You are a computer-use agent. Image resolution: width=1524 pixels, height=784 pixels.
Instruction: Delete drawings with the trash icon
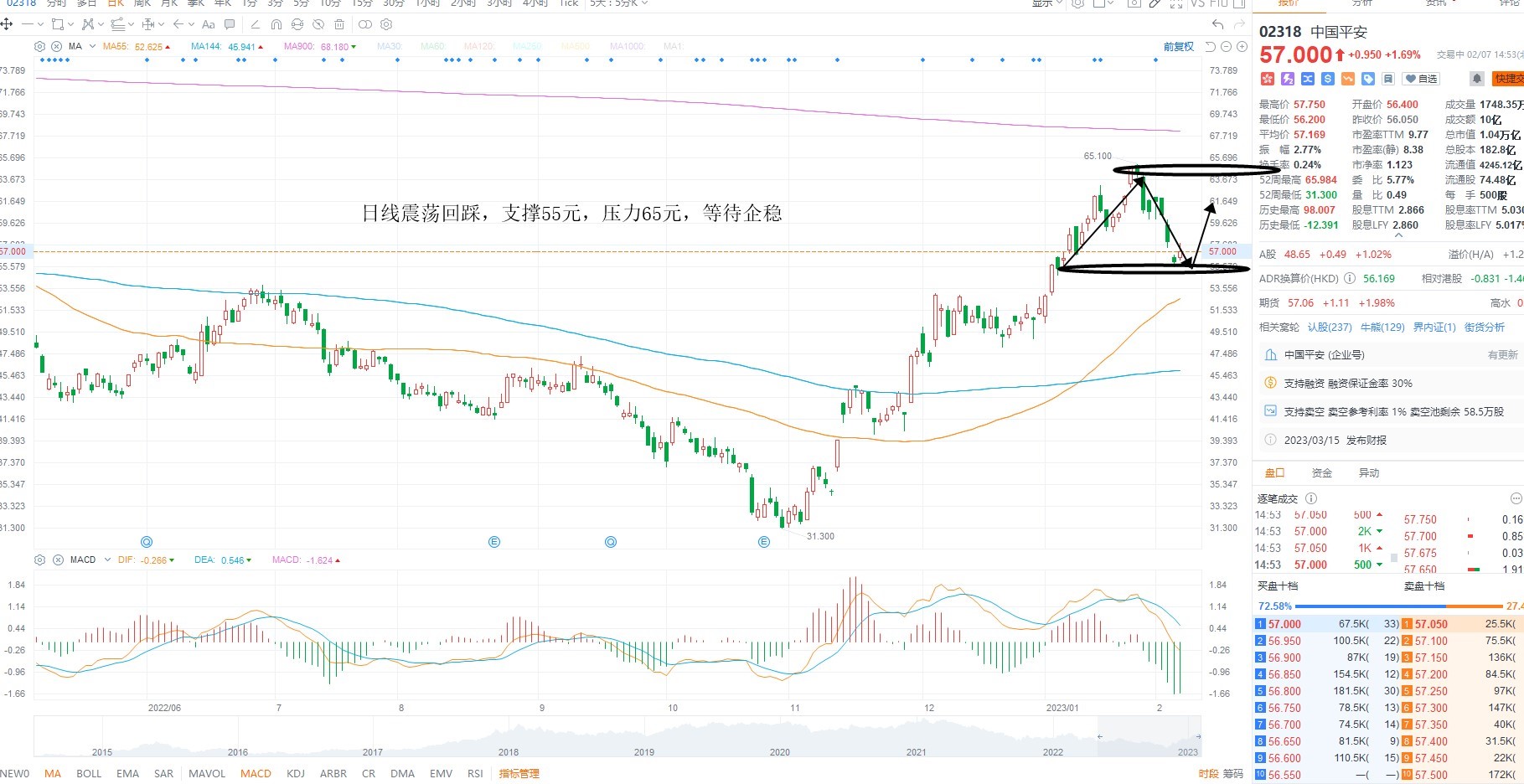tap(338, 24)
